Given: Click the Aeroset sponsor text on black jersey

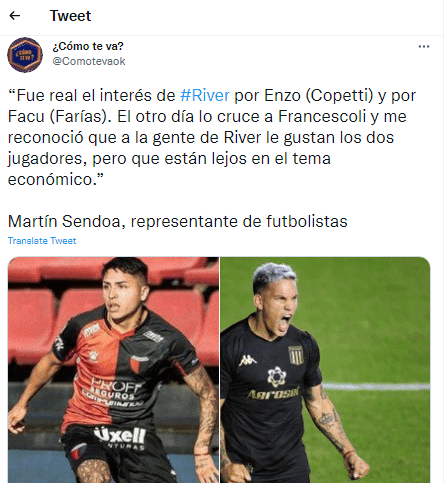Looking at the screenshot, I should [x=273, y=393].
